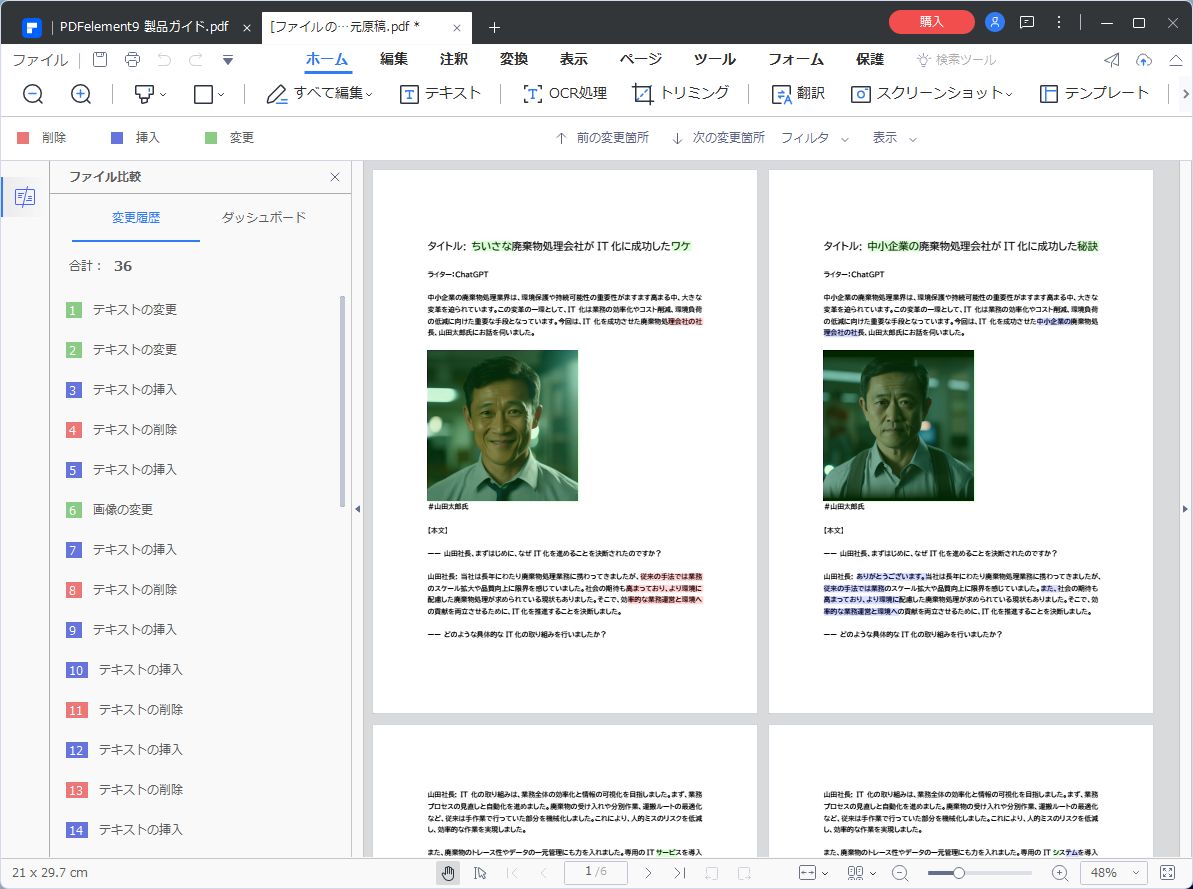Select the Hand tool in the status bar

pyautogui.click(x=447, y=872)
